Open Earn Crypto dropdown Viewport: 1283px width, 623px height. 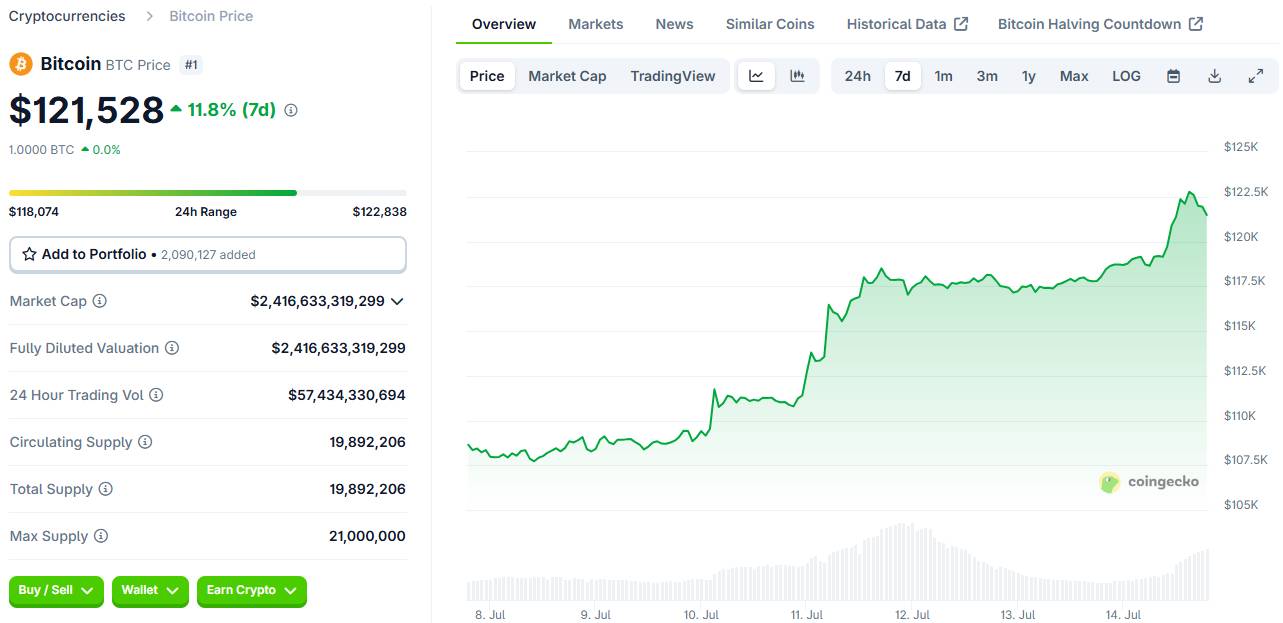point(252,591)
